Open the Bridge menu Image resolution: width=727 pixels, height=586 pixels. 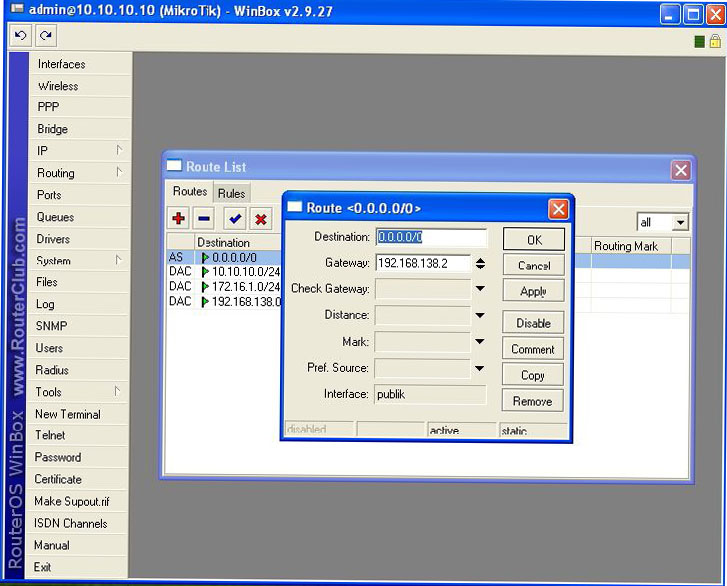pos(79,129)
